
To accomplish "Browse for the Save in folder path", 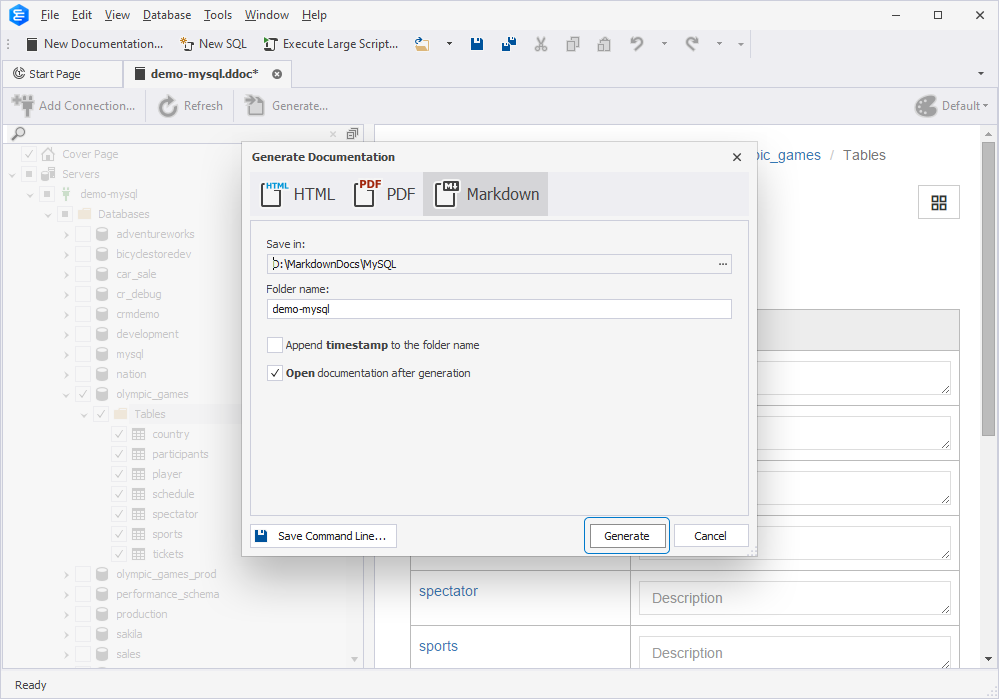I will pos(722,264).
